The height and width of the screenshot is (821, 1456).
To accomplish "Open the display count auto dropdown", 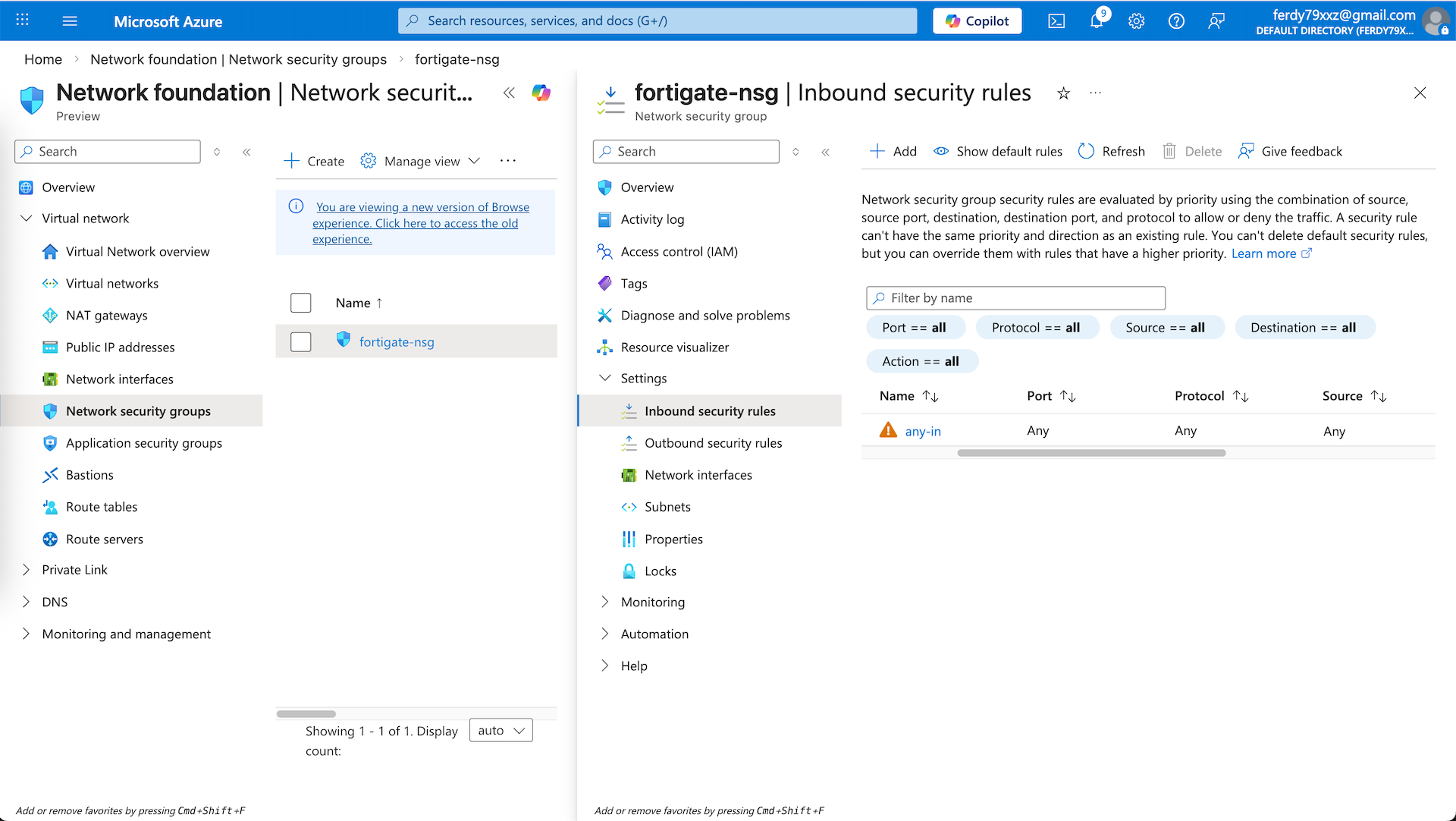I will coord(500,730).
